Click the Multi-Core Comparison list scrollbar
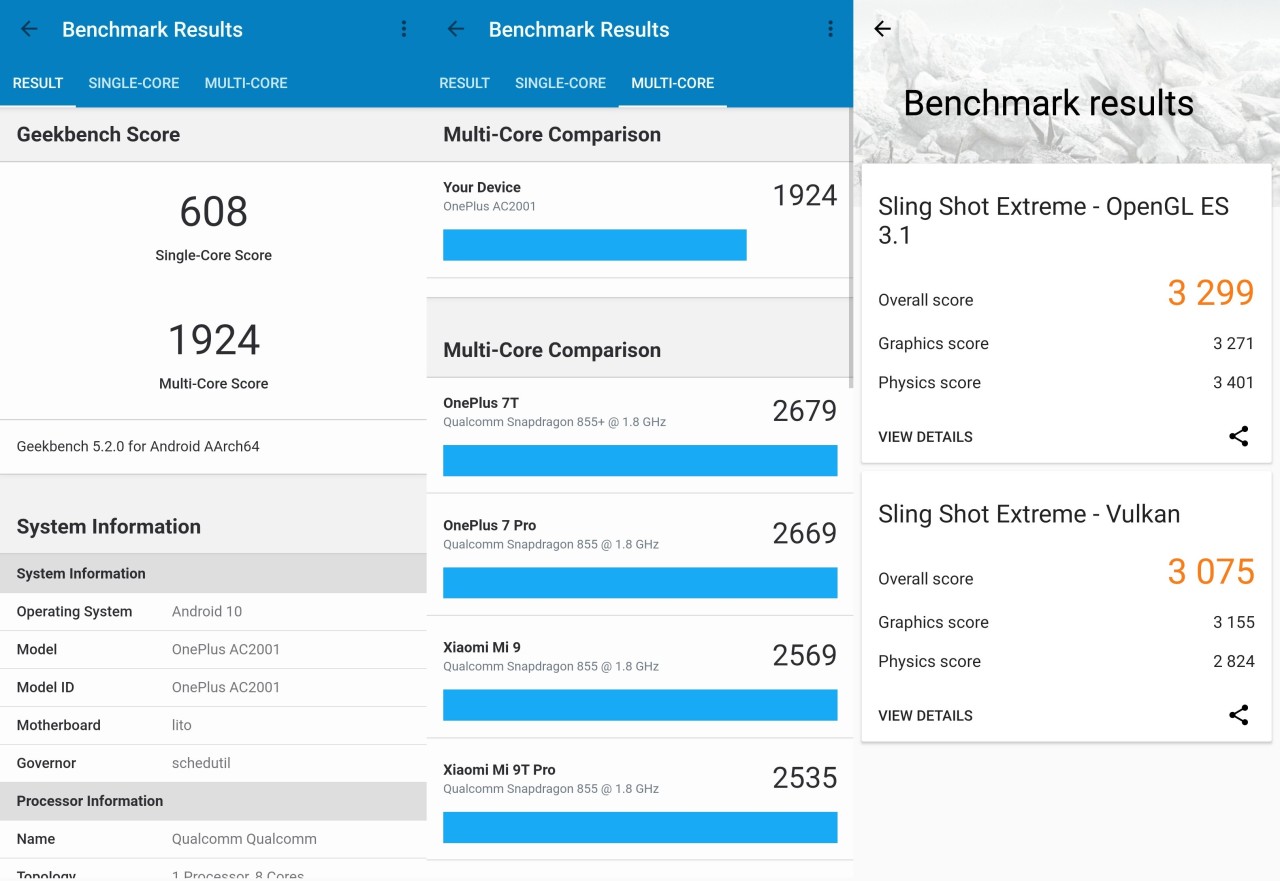The width and height of the screenshot is (1280, 881). 850,250
